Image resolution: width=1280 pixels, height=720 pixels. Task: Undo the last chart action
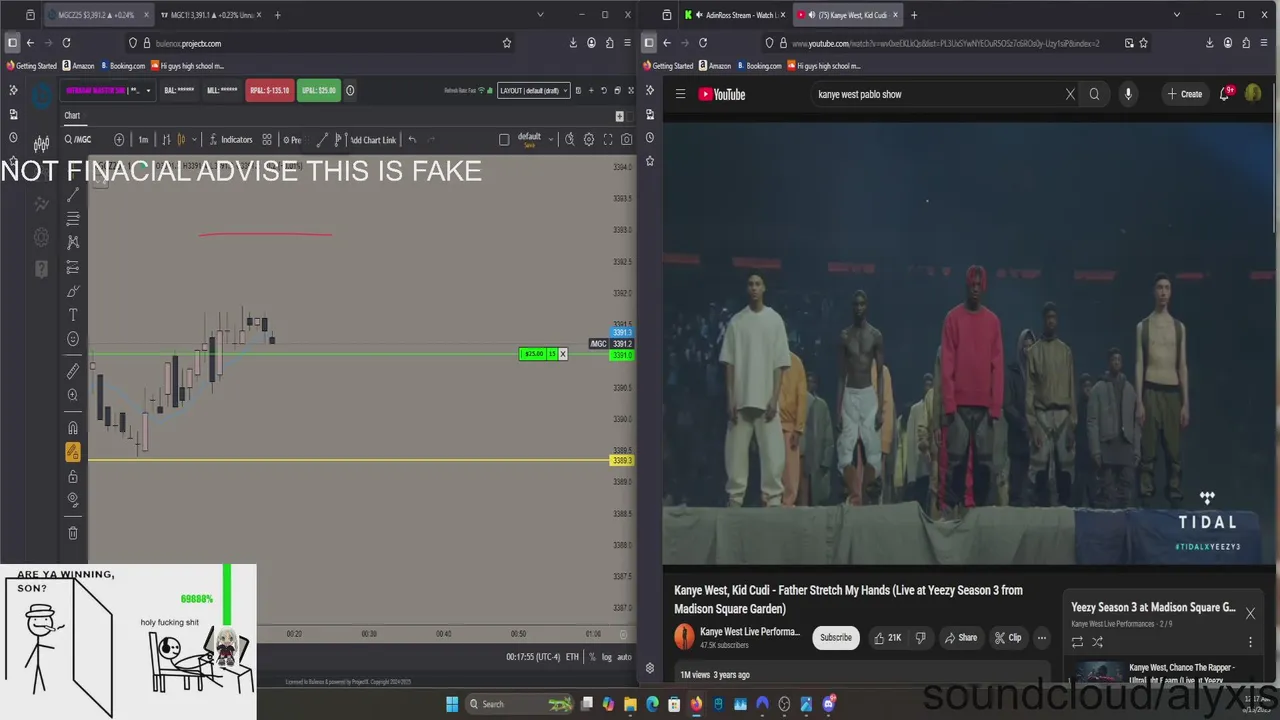[x=412, y=140]
